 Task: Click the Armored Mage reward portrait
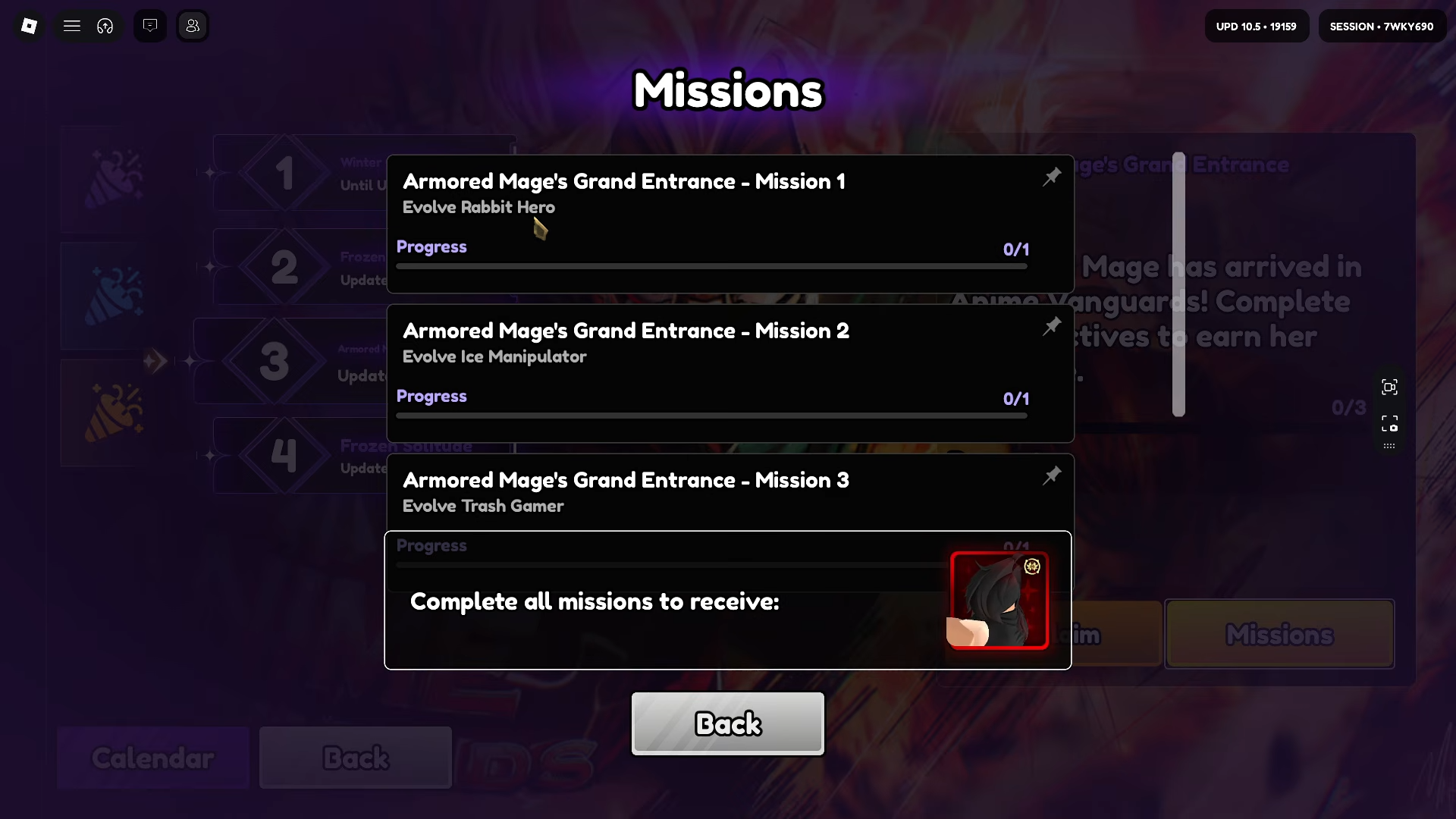[999, 601]
